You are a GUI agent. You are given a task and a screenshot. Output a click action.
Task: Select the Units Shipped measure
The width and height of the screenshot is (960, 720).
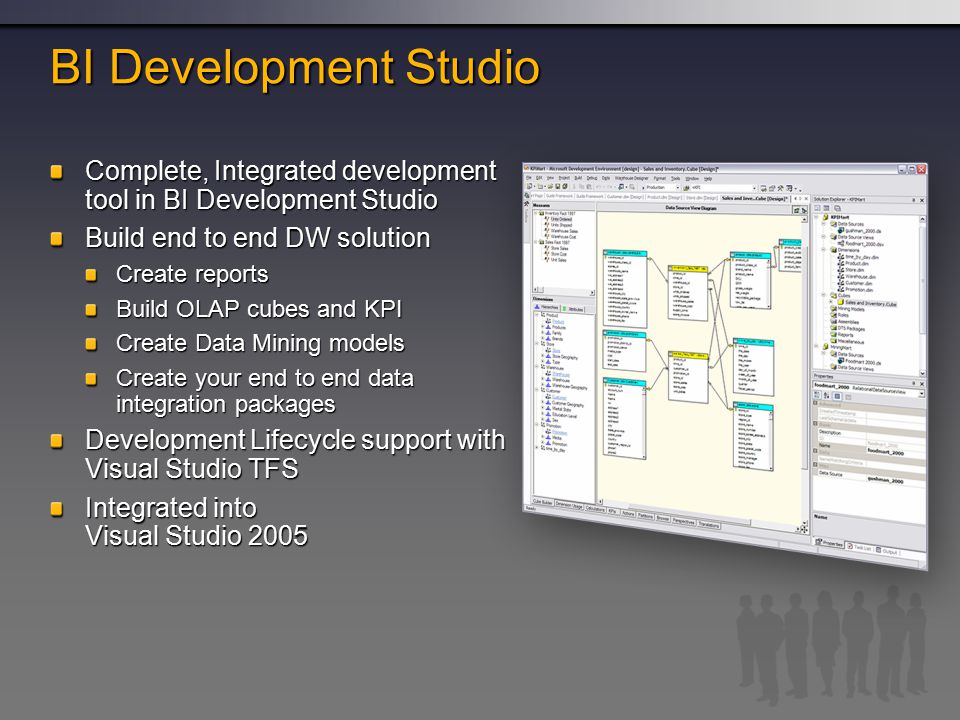[x=561, y=225]
